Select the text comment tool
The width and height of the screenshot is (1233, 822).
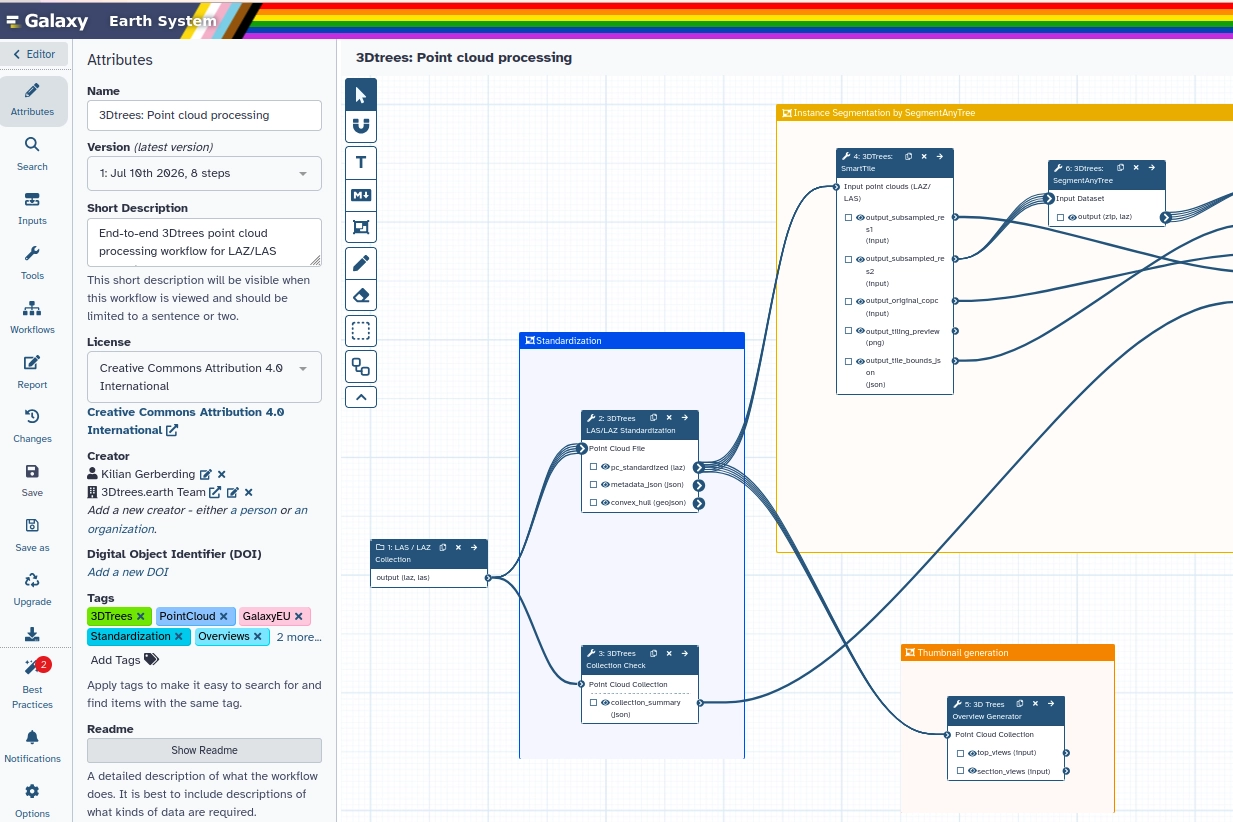click(361, 163)
